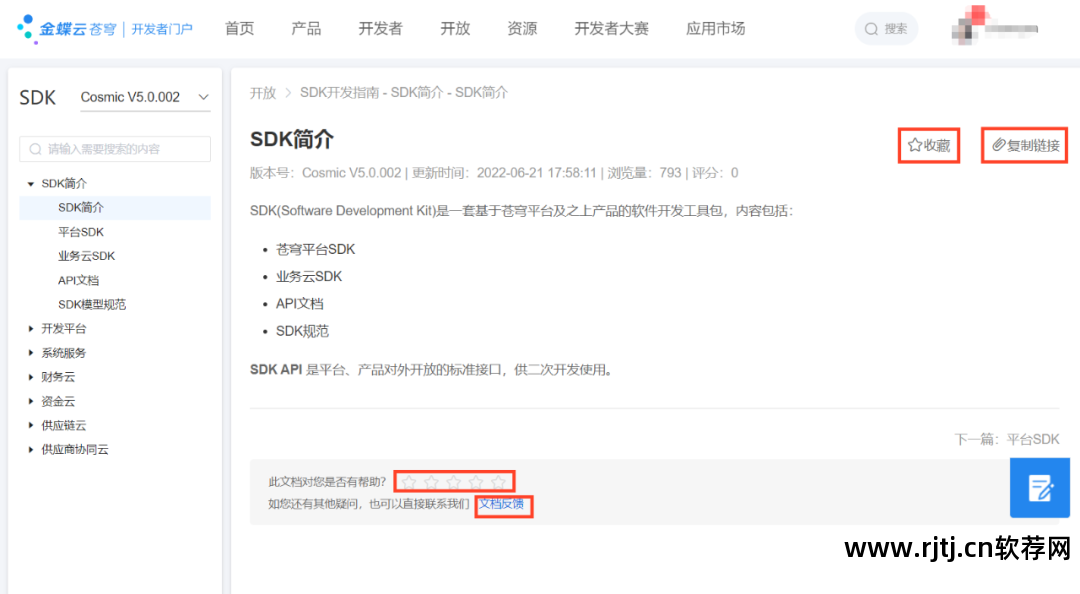Focus the sidebar content search field

tap(115, 149)
